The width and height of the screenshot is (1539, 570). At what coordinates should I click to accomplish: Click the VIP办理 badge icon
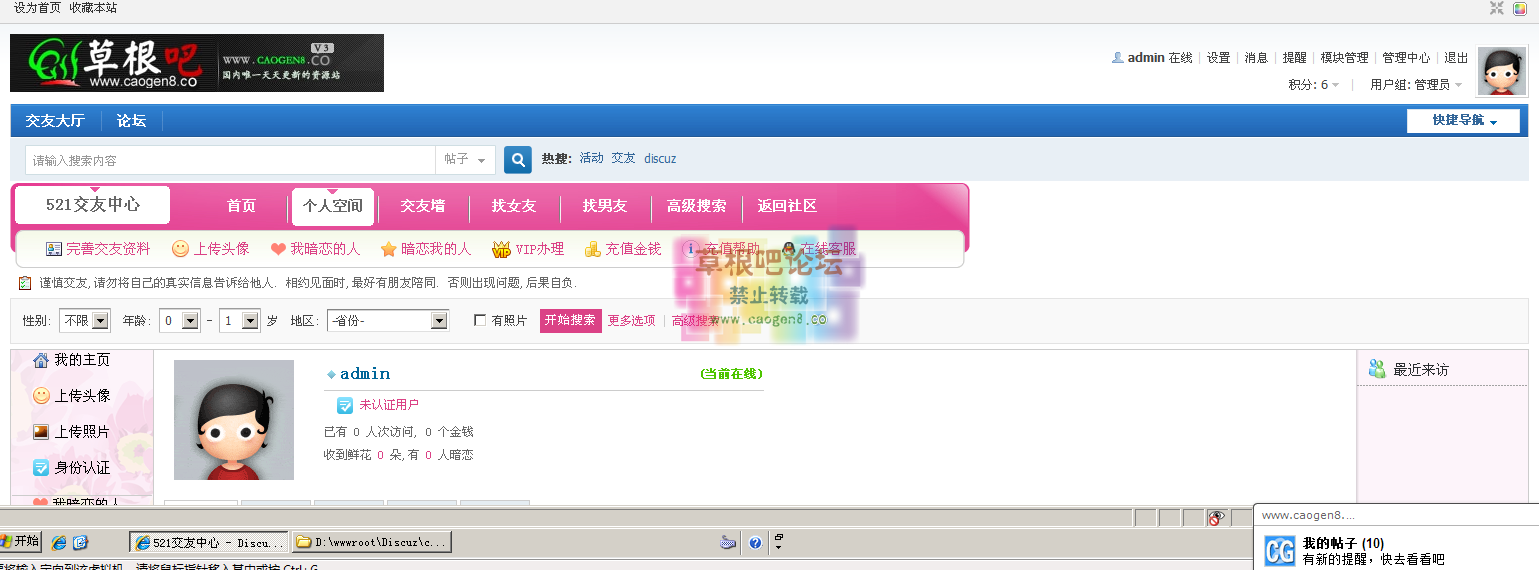point(501,249)
